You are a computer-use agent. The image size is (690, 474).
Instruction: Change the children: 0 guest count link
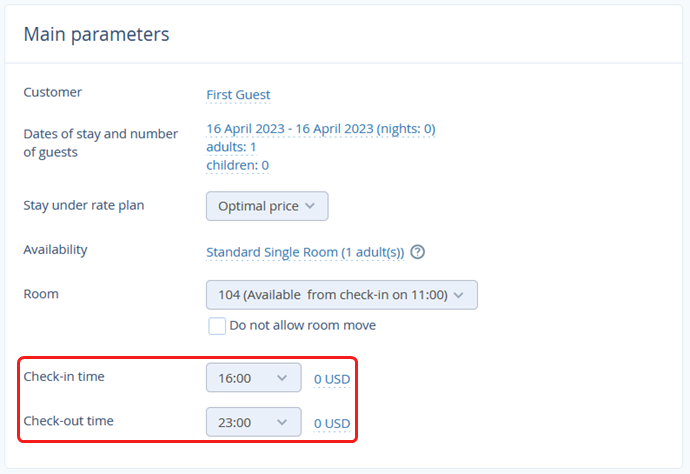237,165
